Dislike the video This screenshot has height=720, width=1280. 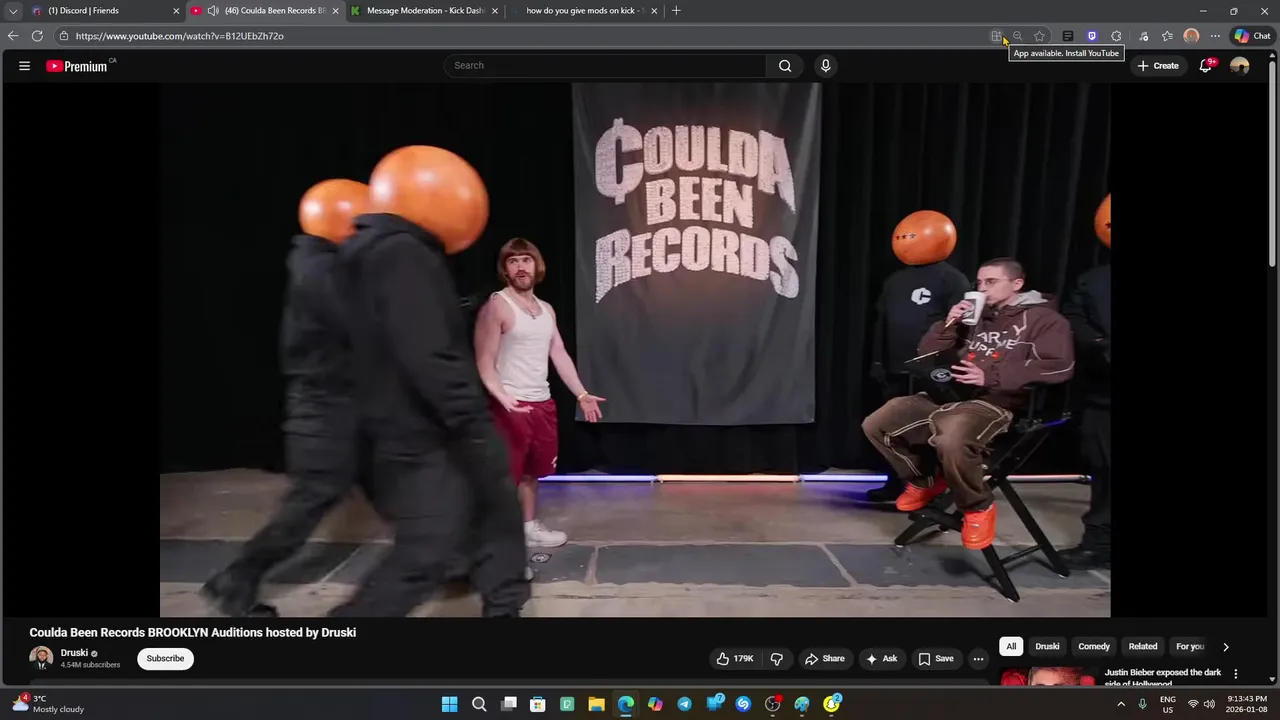point(777,659)
